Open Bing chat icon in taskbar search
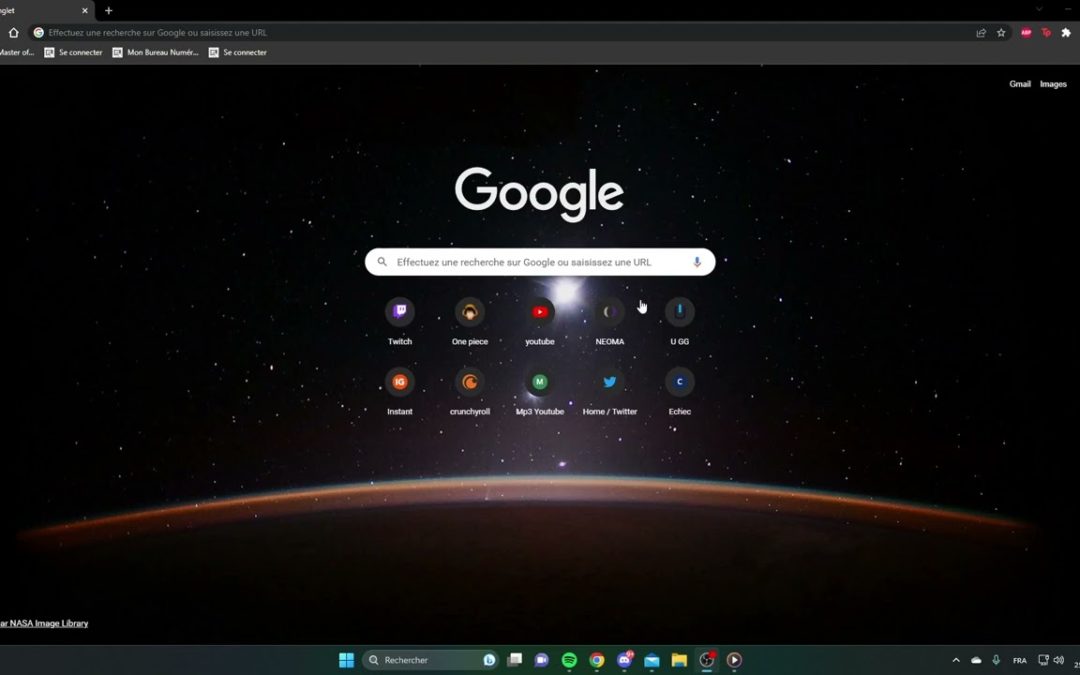Screen dimensions: 1080x675 tap(489, 660)
